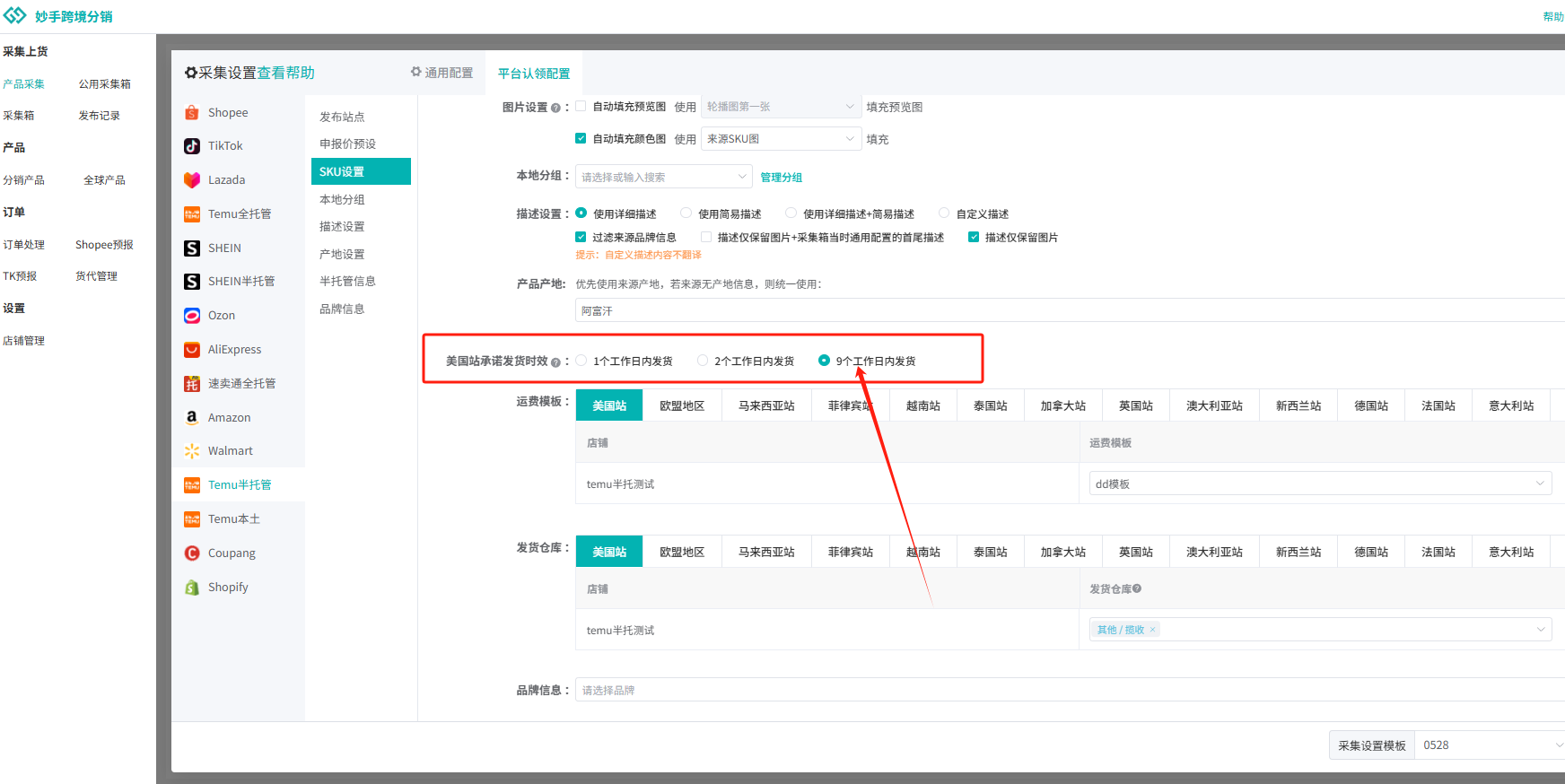Click the 妙手跨境分销 logo icon
The width and height of the screenshot is (1565, 784).
coord(15,16)
